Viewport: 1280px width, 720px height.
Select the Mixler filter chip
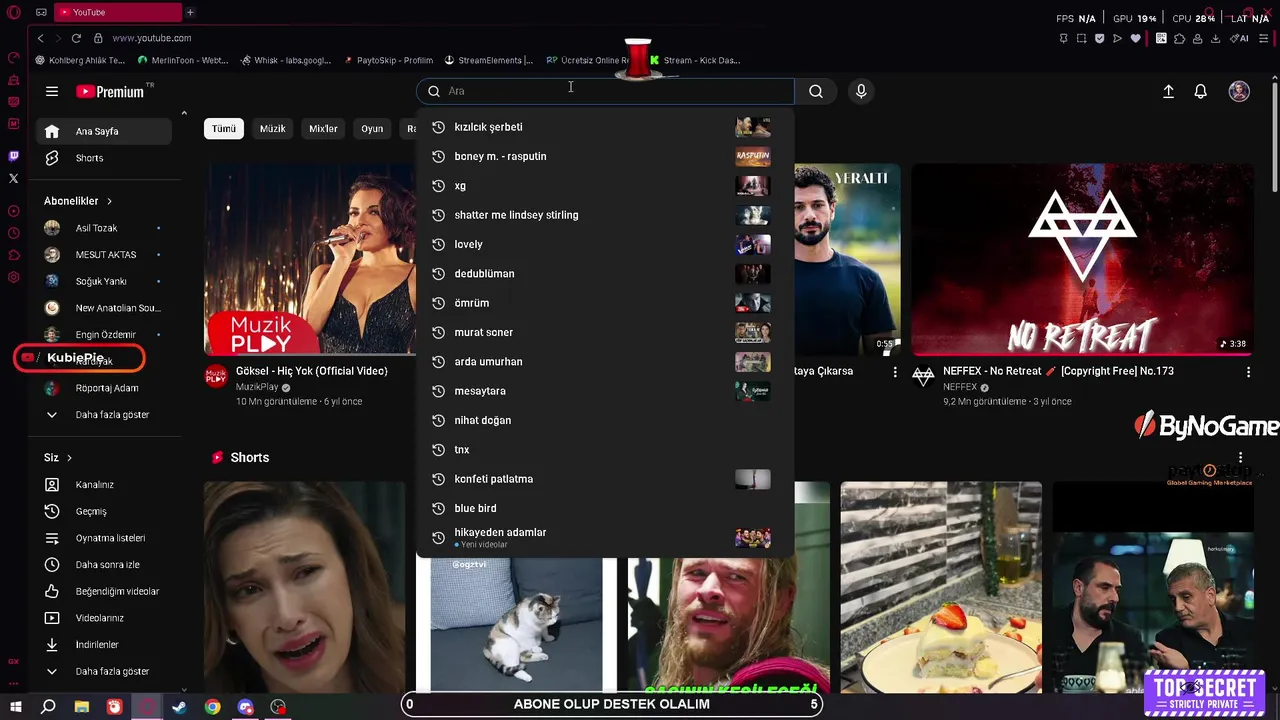pos(323,129)
